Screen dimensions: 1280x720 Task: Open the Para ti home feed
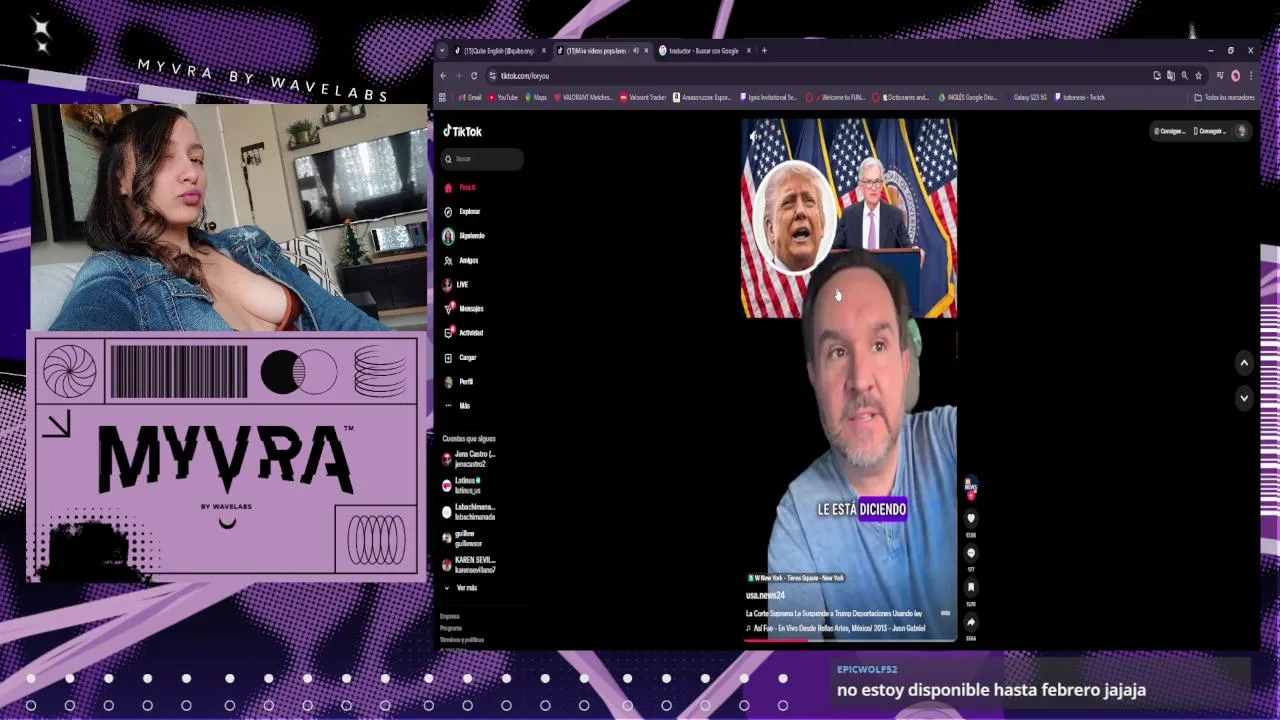click(x=461, y=187)
